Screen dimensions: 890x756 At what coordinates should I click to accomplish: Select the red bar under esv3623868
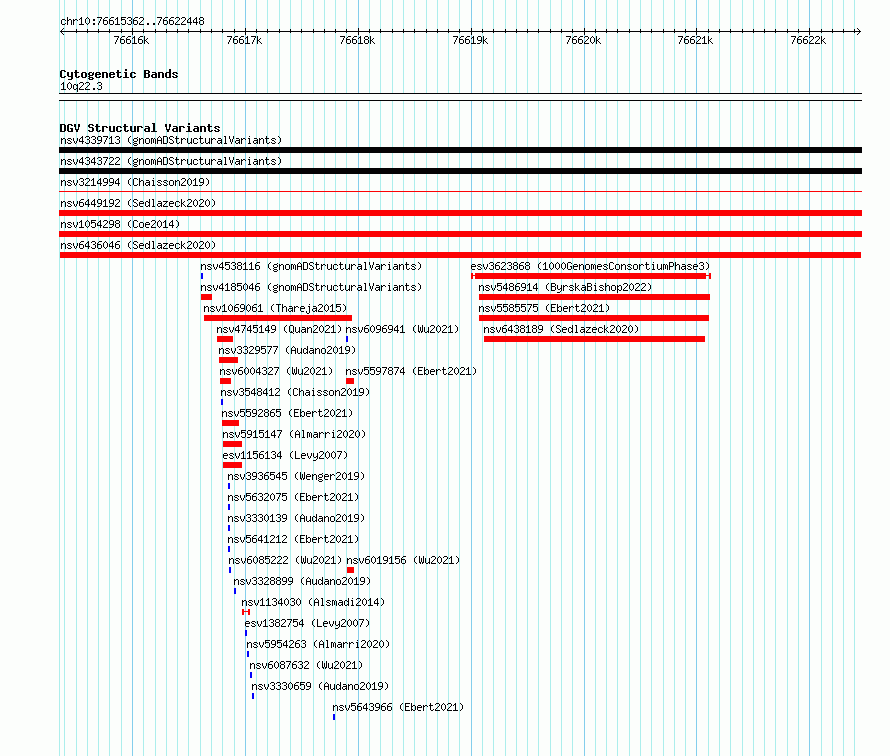coord(591,276)
